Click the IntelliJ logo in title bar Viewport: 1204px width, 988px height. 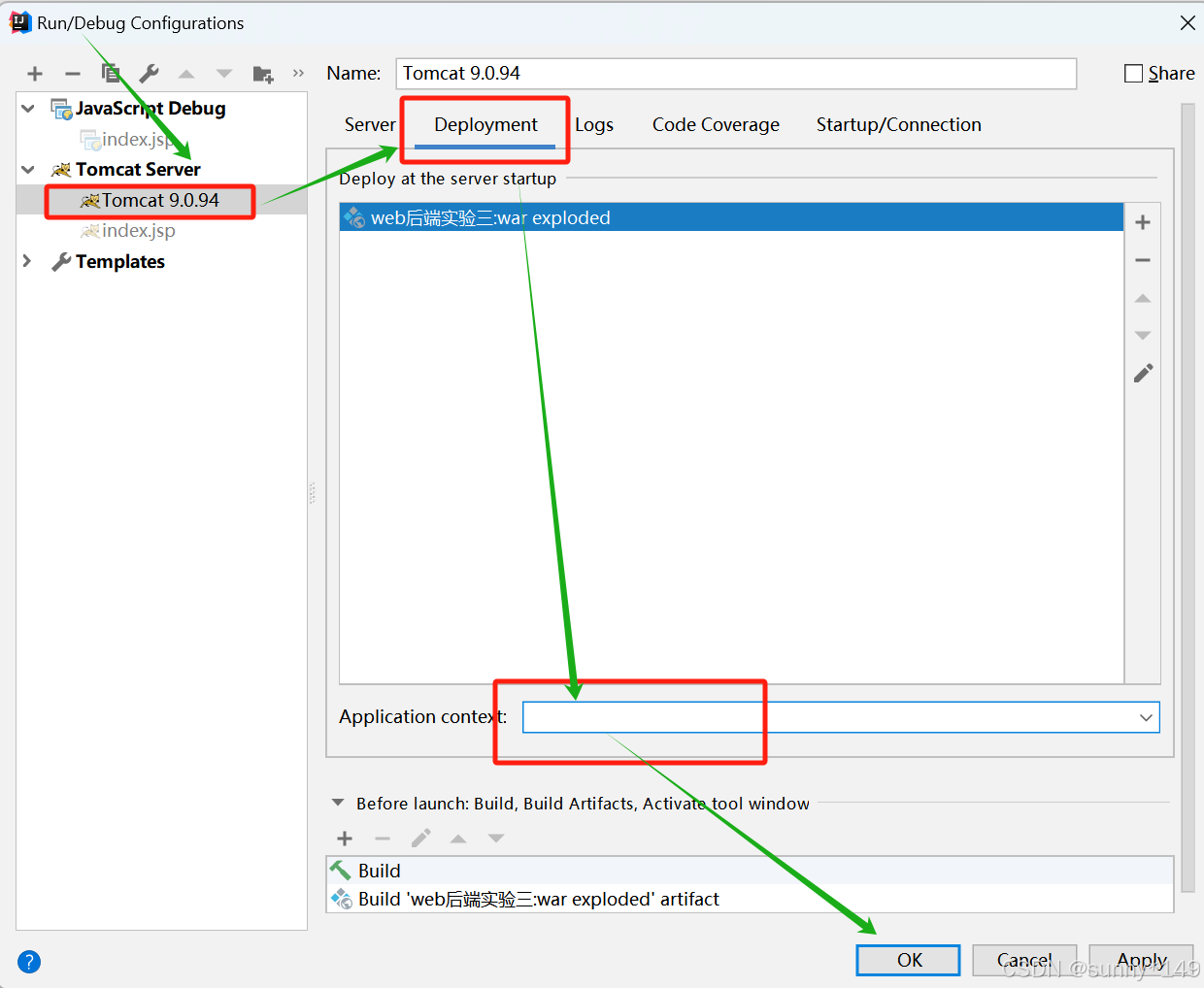20,22
